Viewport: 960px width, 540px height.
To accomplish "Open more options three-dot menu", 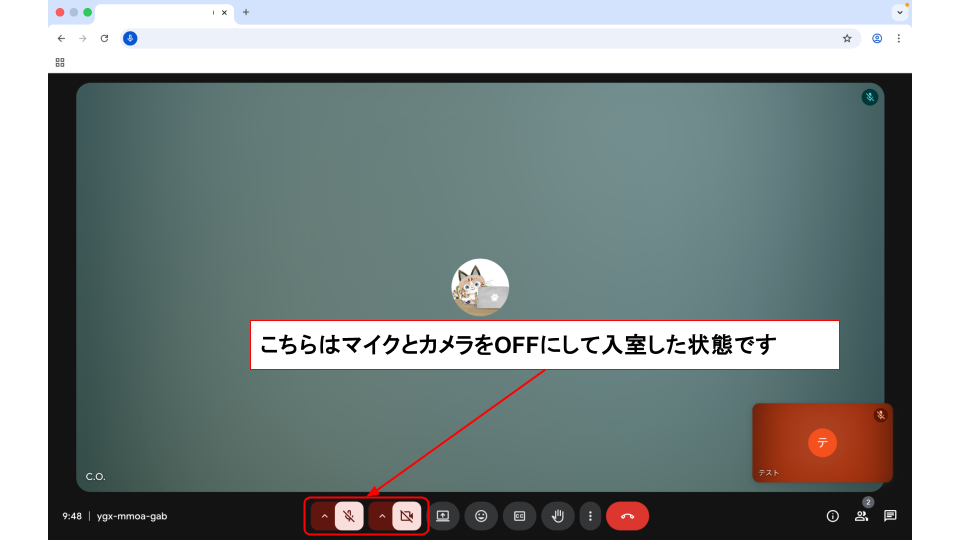I will pos(590,516).
